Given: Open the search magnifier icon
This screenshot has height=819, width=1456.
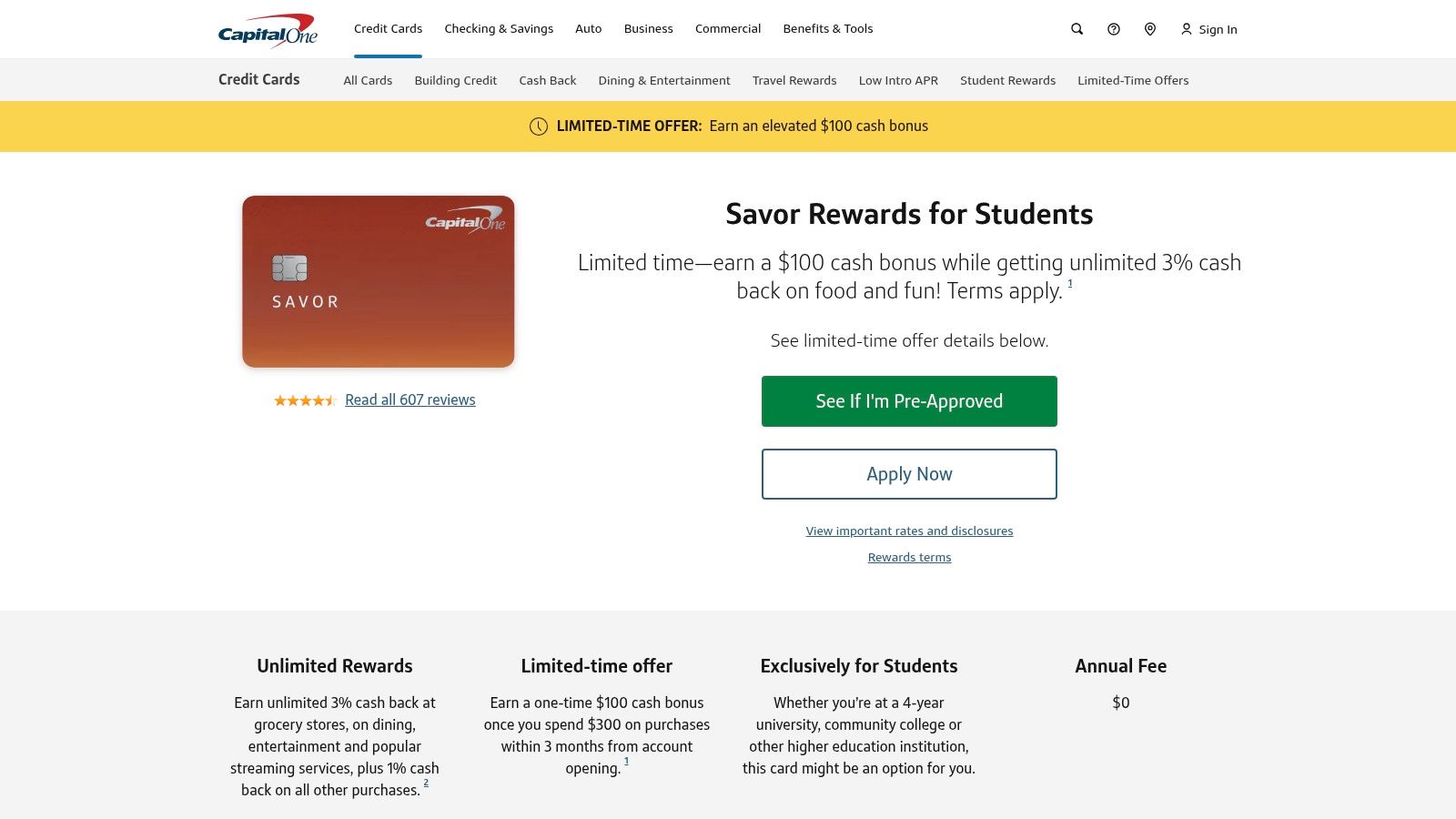Looking at the screenshot, I should point(1077,29).
